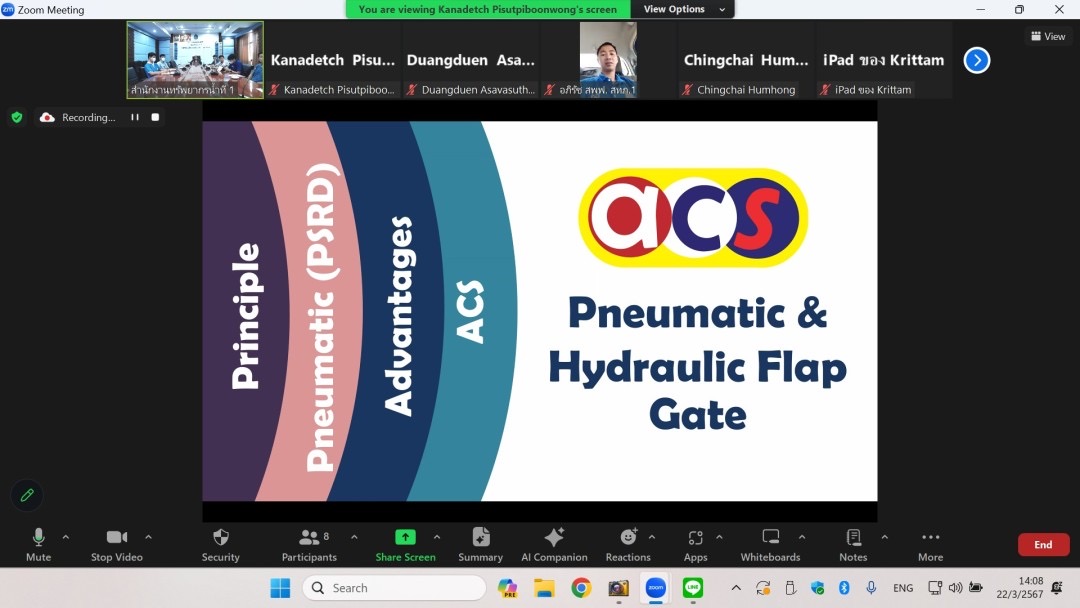The height and width of the screenshot is (608, 1080).
Task: Select Chingchai Humhong participant tile
Action: point(746,60)
